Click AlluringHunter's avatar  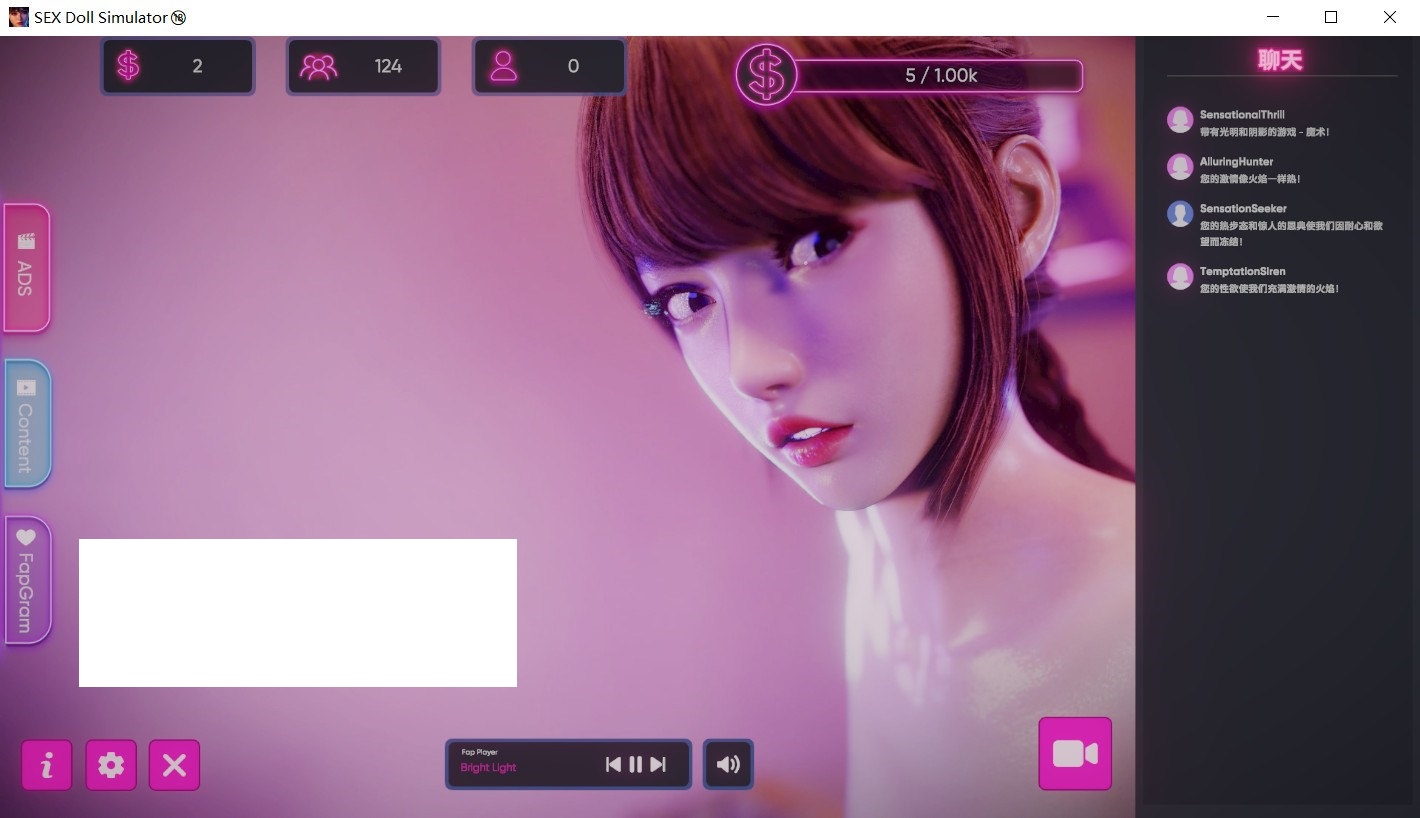[1180, 167]
